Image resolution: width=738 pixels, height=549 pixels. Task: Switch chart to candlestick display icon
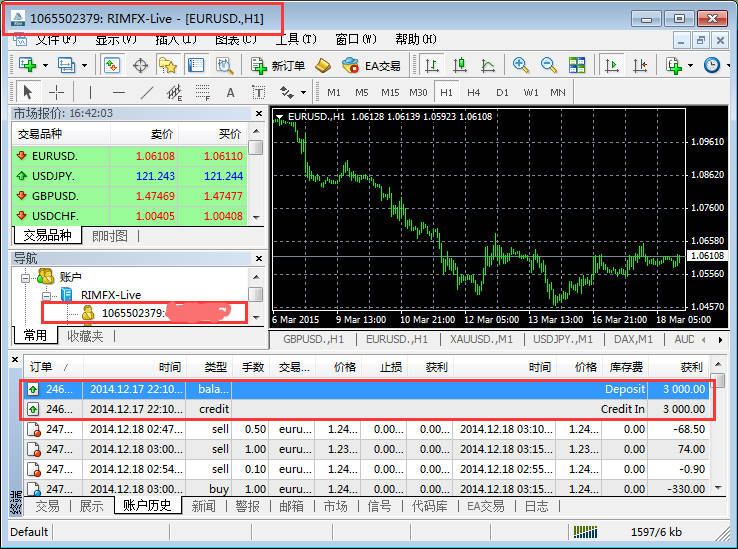[460, 65]
